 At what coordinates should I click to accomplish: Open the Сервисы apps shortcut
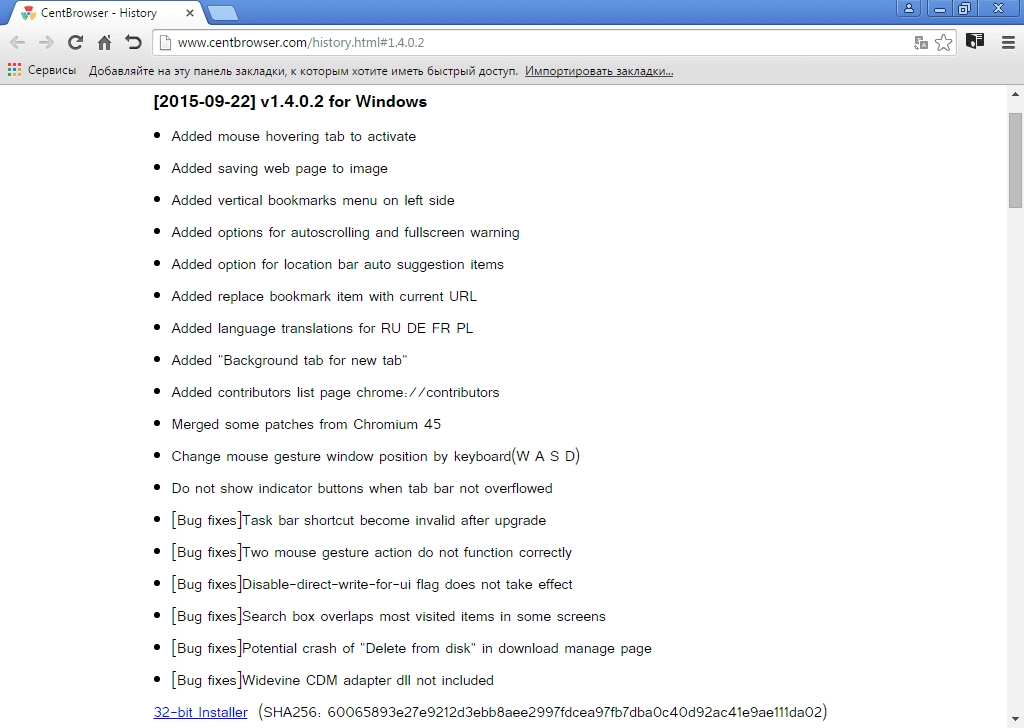click(x=42, y=70)
